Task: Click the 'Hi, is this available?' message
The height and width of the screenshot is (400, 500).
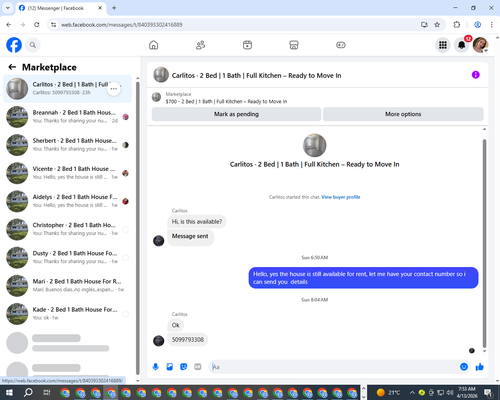Action: (x=197, y=222)
